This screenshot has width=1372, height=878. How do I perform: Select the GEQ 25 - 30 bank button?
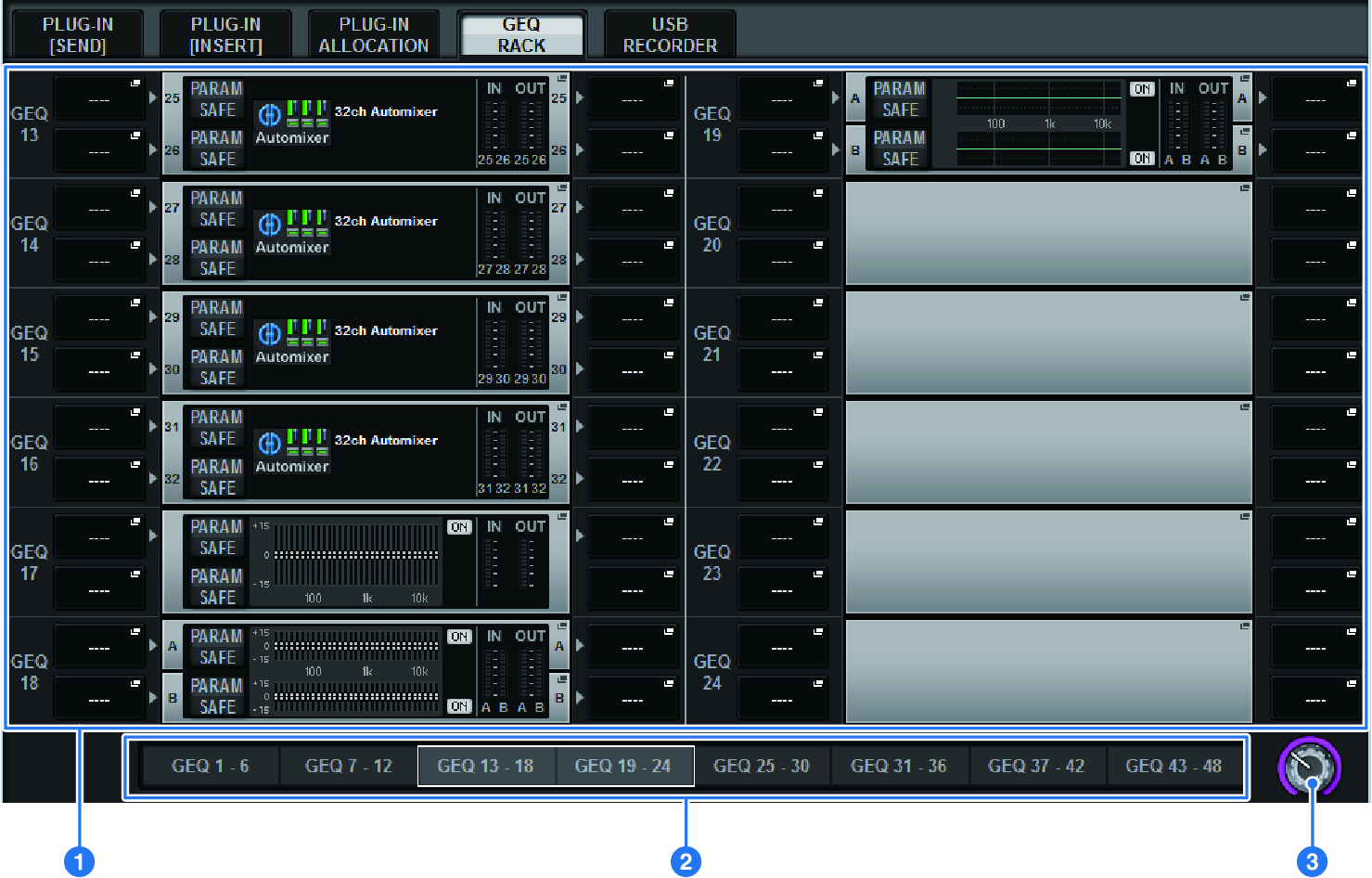[761, 767]
